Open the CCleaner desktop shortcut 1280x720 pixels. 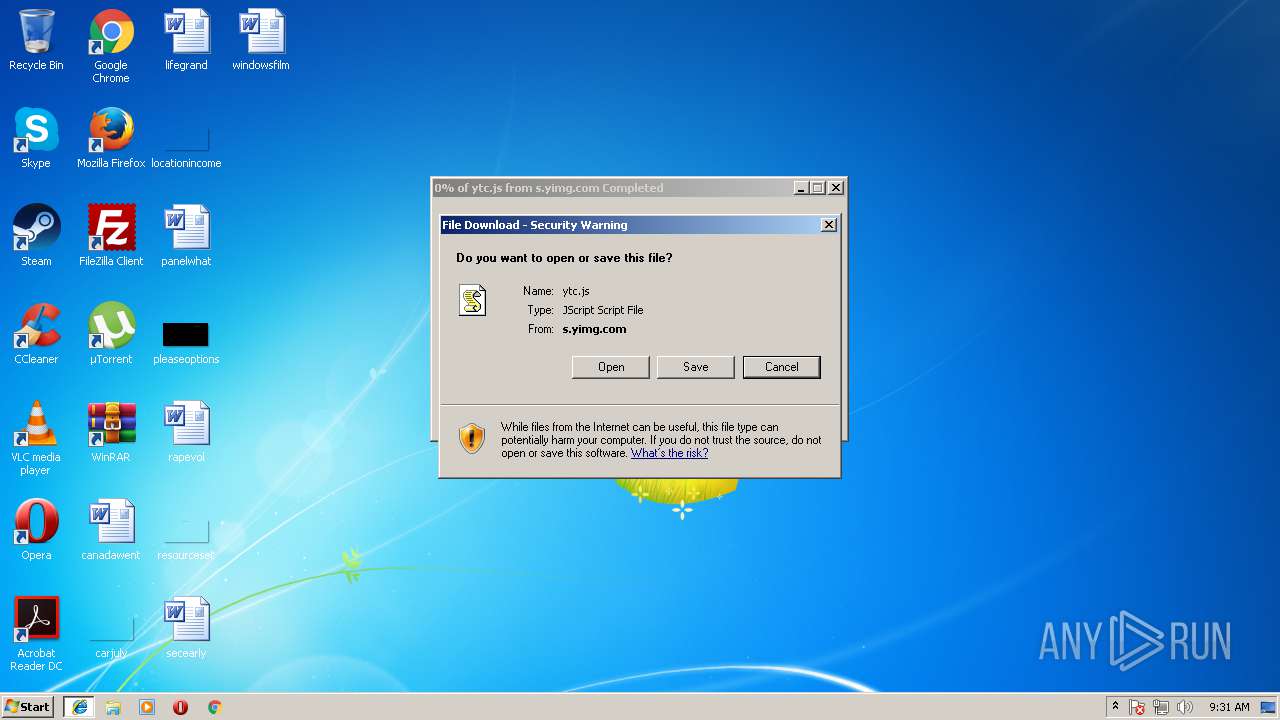click(36, 334)
